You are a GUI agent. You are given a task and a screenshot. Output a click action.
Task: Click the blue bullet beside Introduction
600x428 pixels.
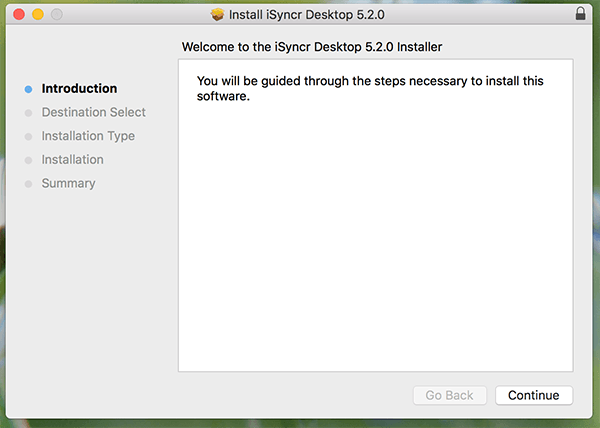pyautogui.click(x=29, y=89)
